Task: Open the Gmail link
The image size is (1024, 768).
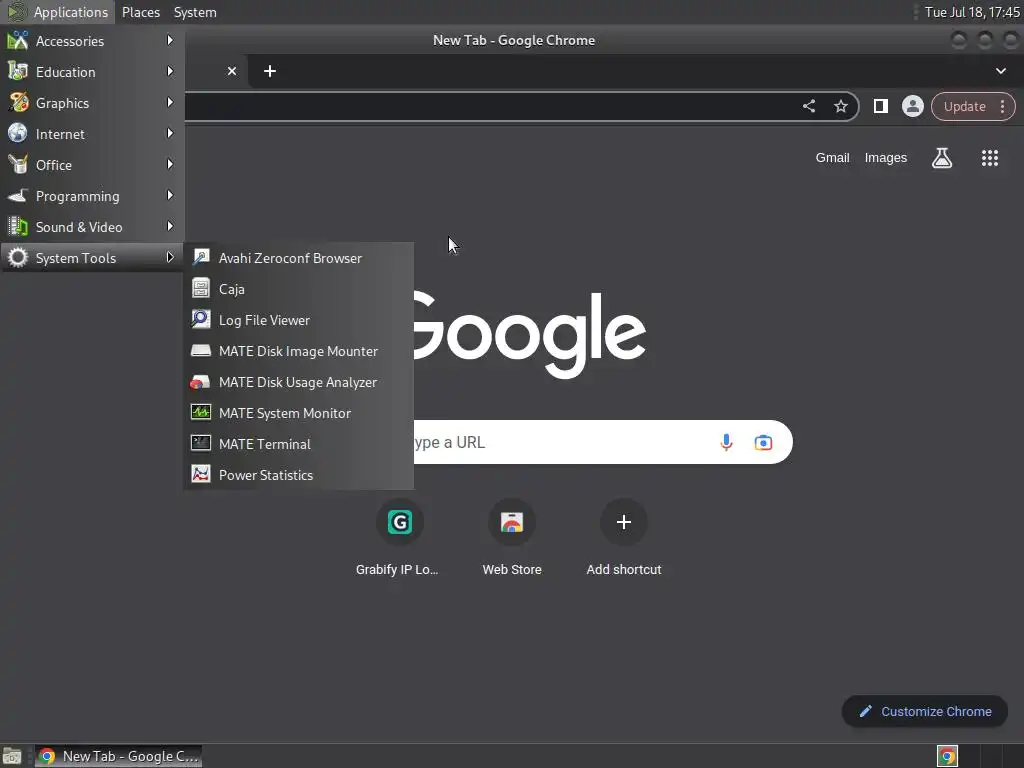Action: pyautogui.click(x=832, y=157)
